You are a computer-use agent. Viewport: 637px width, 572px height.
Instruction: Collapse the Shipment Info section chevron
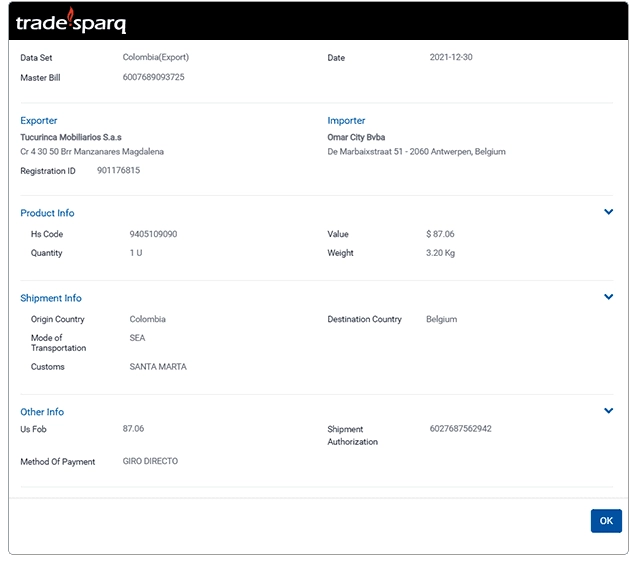tap(608, 297)
